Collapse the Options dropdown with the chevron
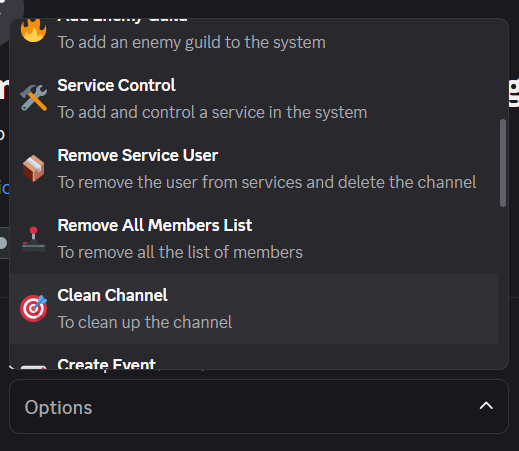The width and height of the screenshot is (519, 451). [486, 406]
